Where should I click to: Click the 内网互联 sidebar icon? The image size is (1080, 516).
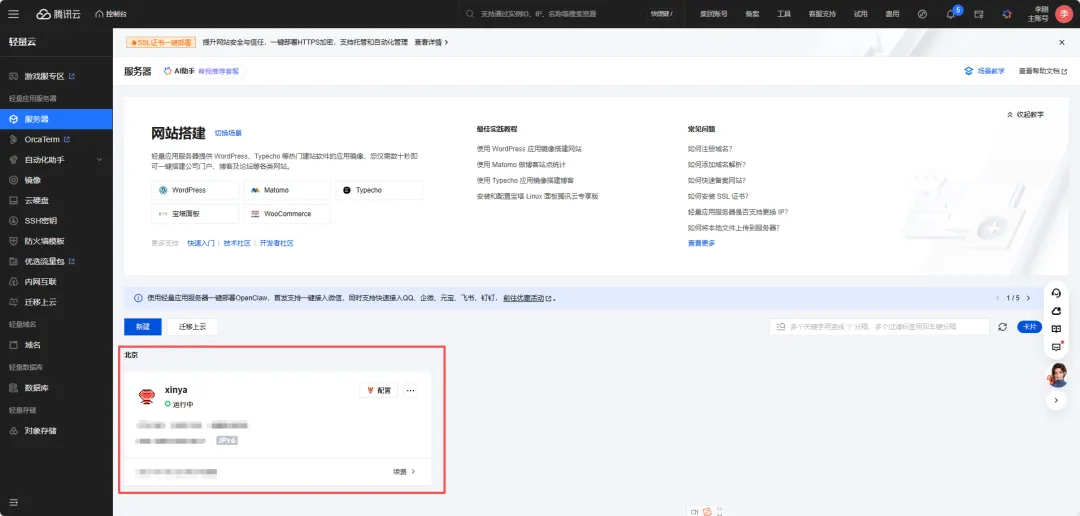pyautogui.click(x=13, y=282)
